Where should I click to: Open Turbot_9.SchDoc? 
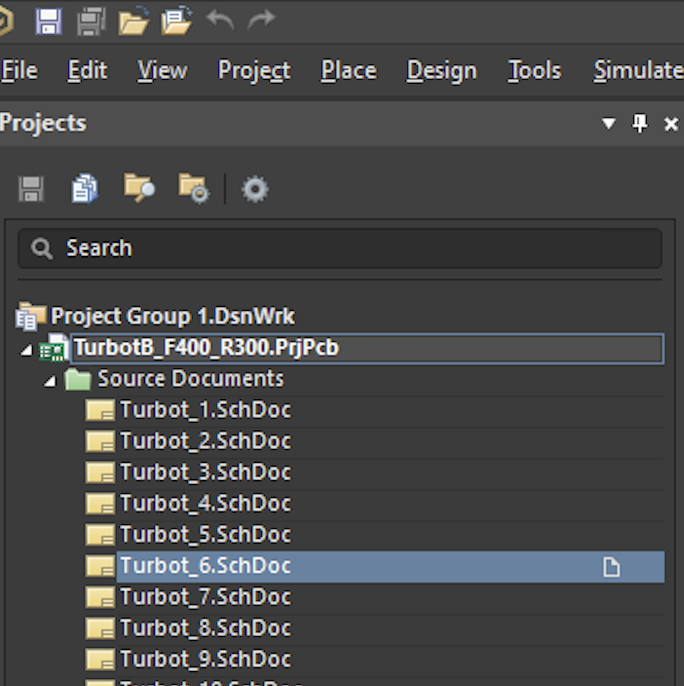[x=206, y=659]
